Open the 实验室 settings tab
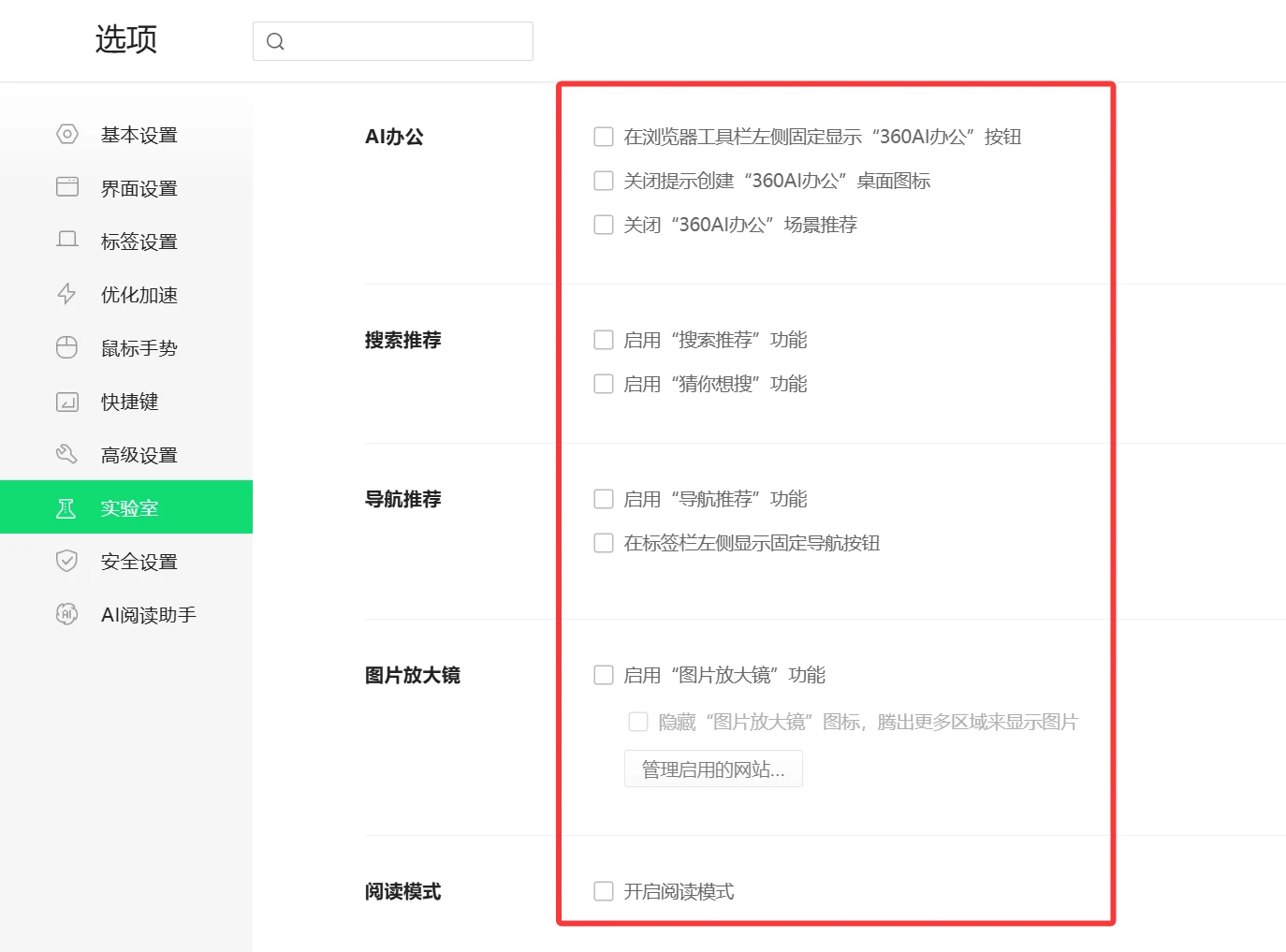 (x=129, y=508)
